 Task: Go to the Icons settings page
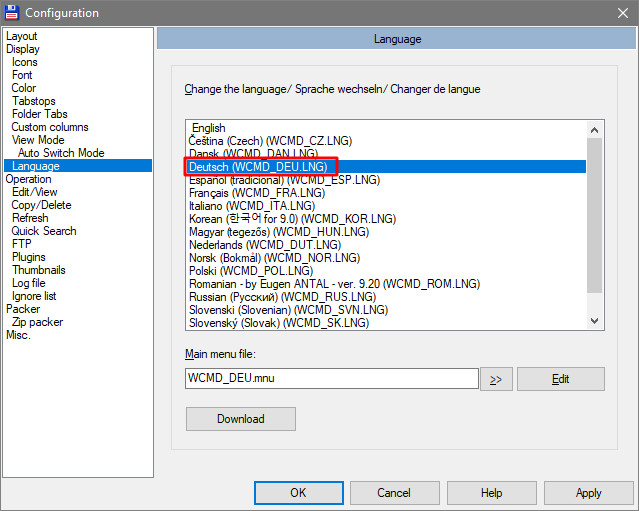click(x=24, y=62)
